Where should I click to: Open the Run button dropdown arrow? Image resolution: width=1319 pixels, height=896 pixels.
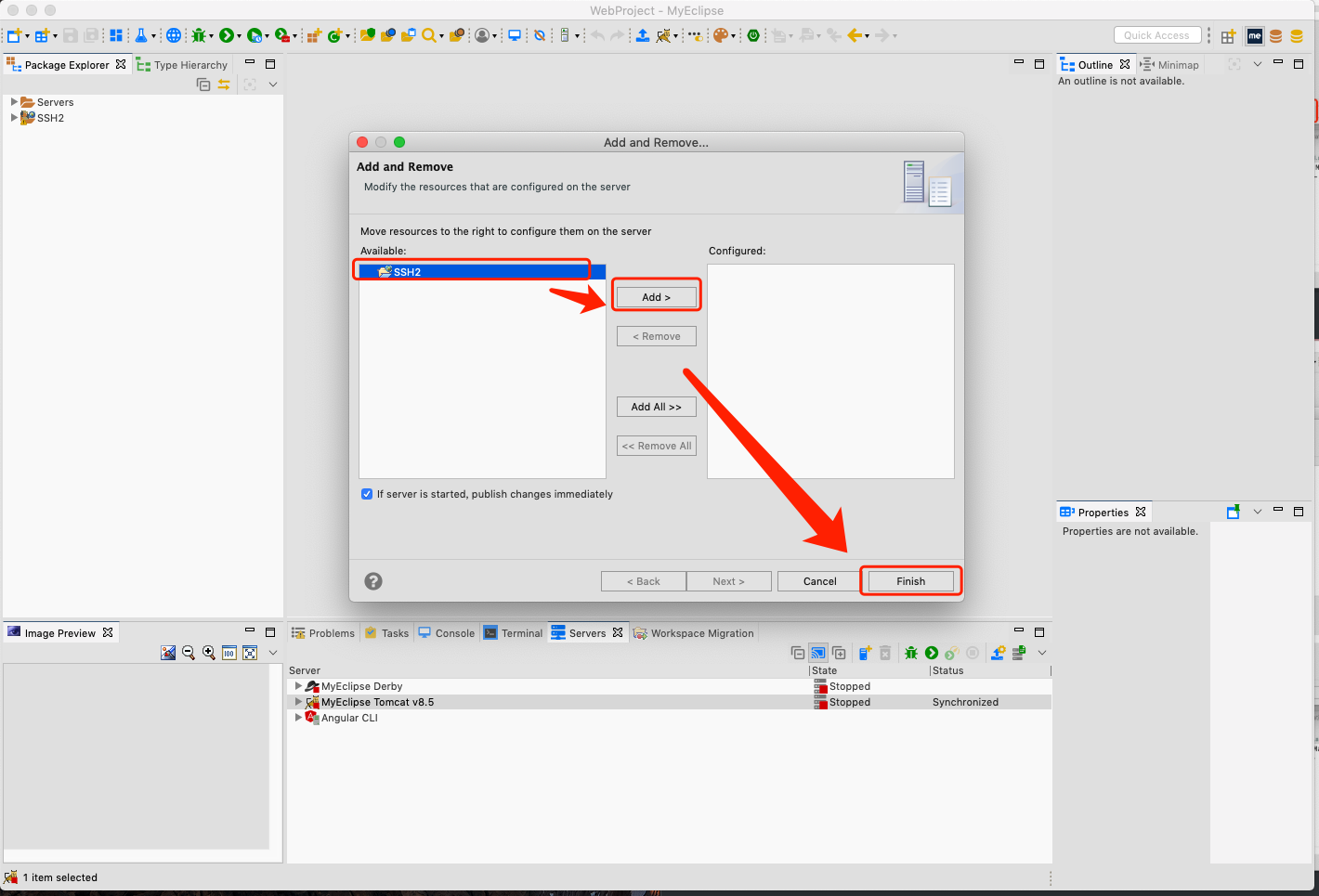tap(239, 36)
